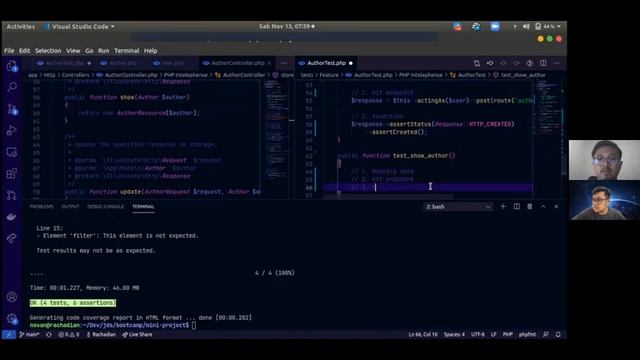Image resolution: width=640 pixels, height=360 pixels.
Task: Expand the Feature breadcrumb in right editor
Action: click(329, 75)
